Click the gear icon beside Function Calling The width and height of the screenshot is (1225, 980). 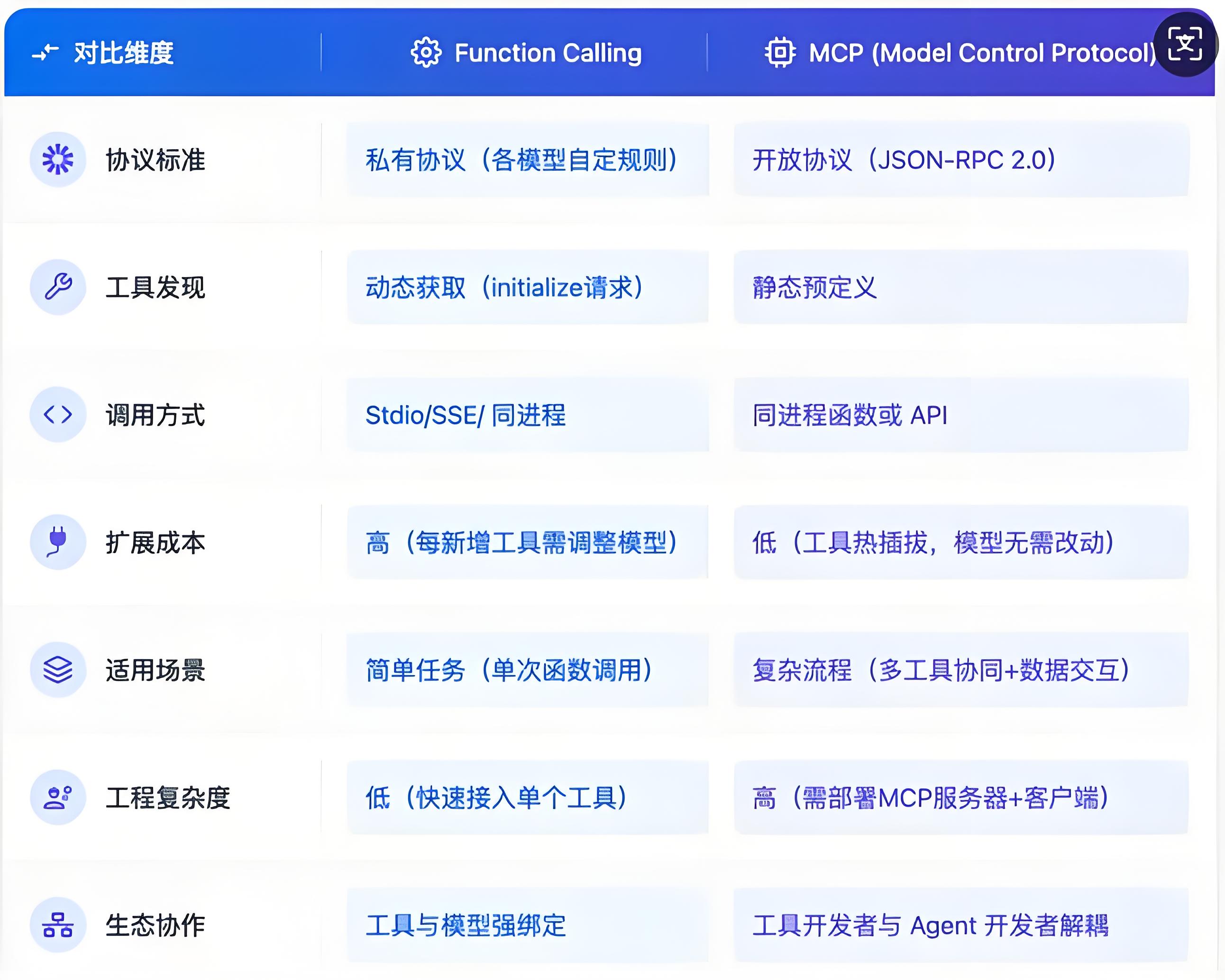[427, 53]
